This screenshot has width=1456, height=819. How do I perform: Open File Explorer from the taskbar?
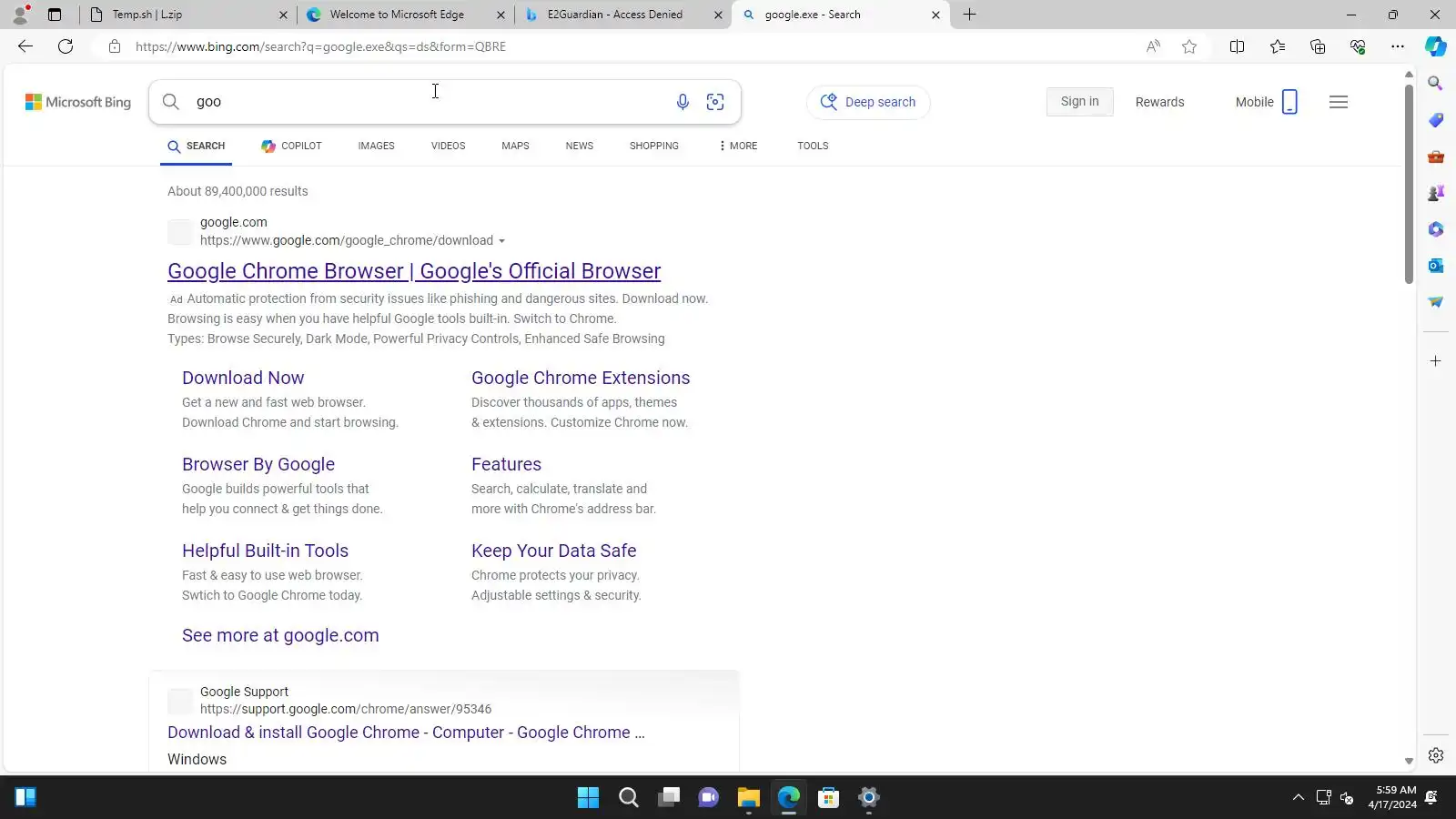(x=748, y=798)
